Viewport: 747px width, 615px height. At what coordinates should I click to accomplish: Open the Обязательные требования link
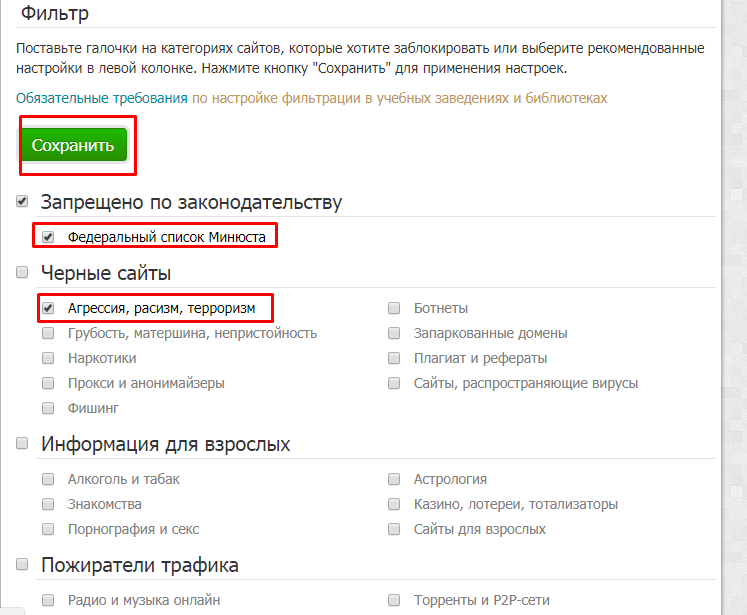coord(101,98)
